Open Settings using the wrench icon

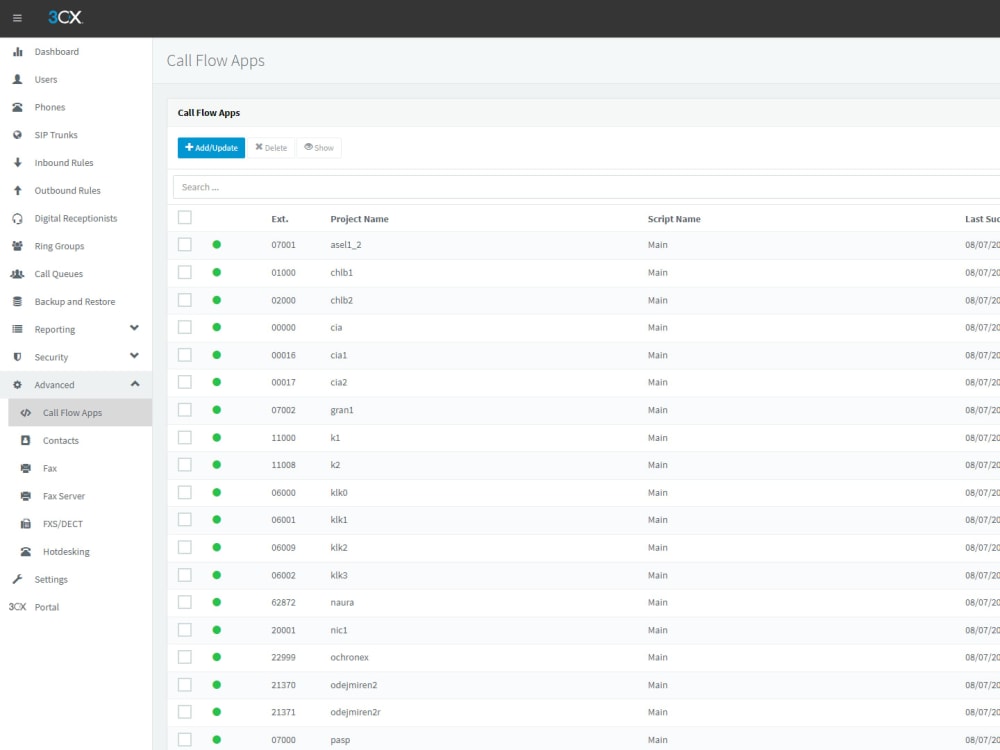click(x=20, y=579)
